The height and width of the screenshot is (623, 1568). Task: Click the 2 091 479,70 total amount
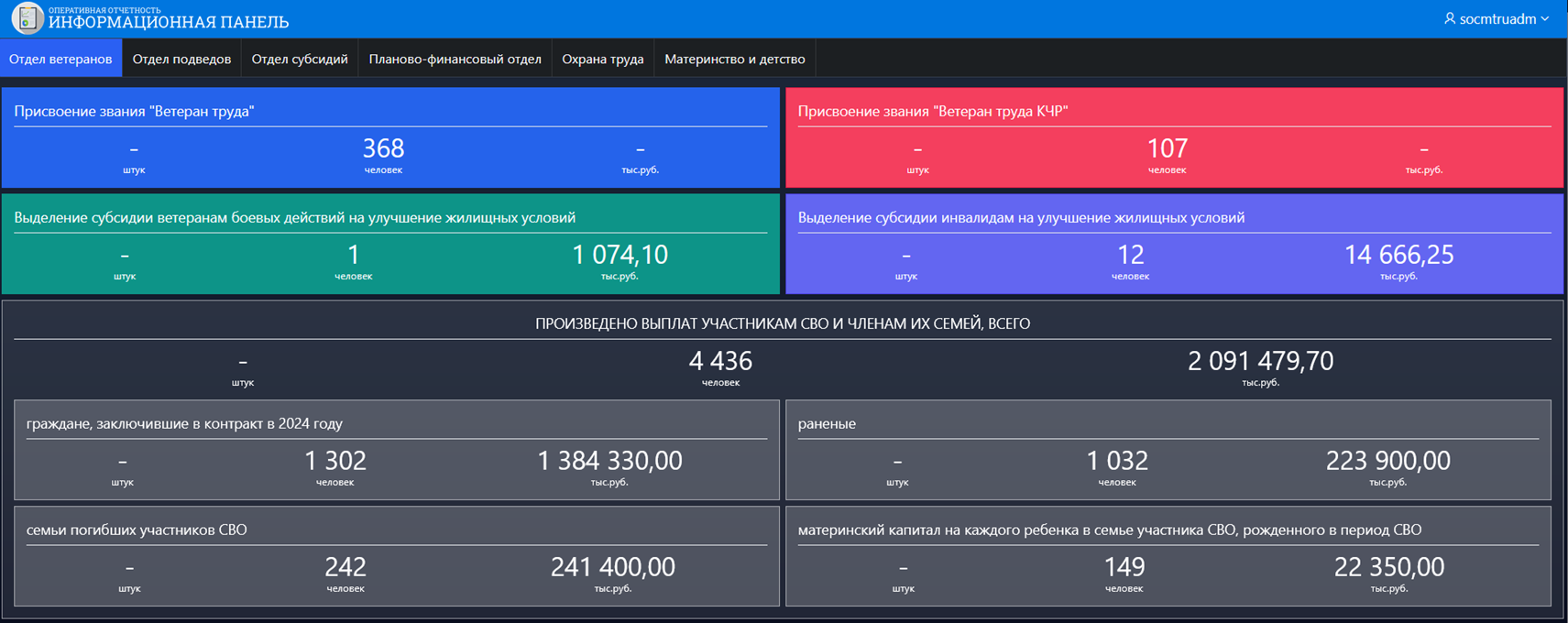pyautogui.click(x=1260, y=361)
